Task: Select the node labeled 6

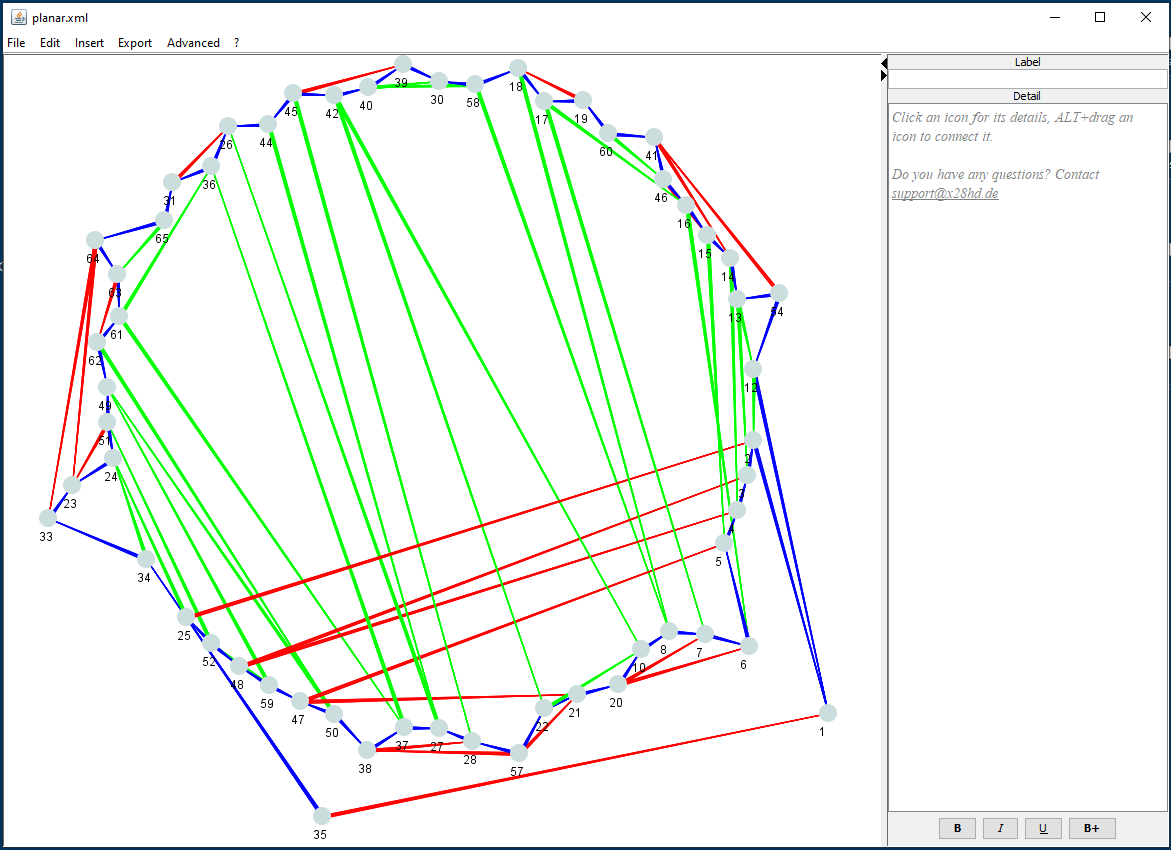Action: coord(749,646)
